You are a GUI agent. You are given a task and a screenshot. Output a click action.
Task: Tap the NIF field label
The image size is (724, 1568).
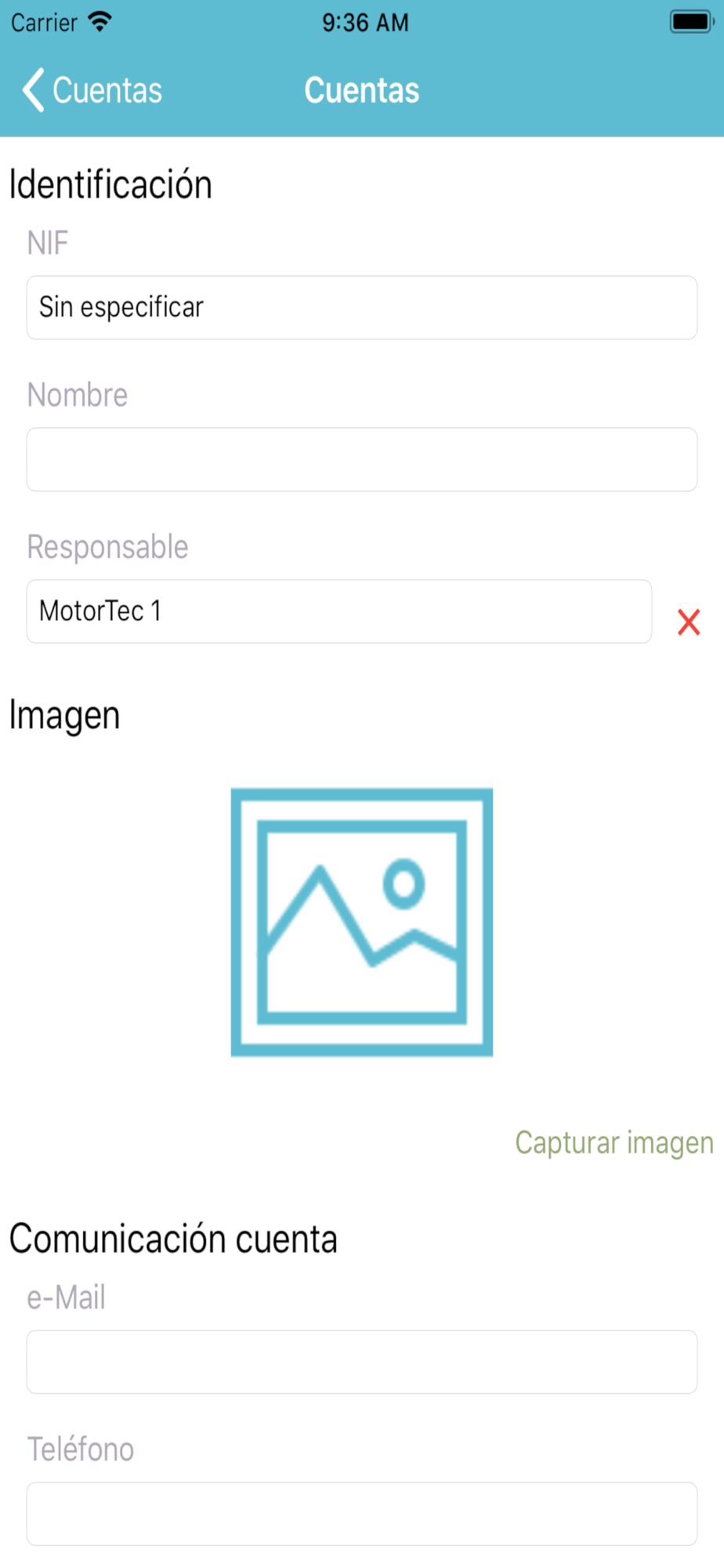tap(48, 243)
